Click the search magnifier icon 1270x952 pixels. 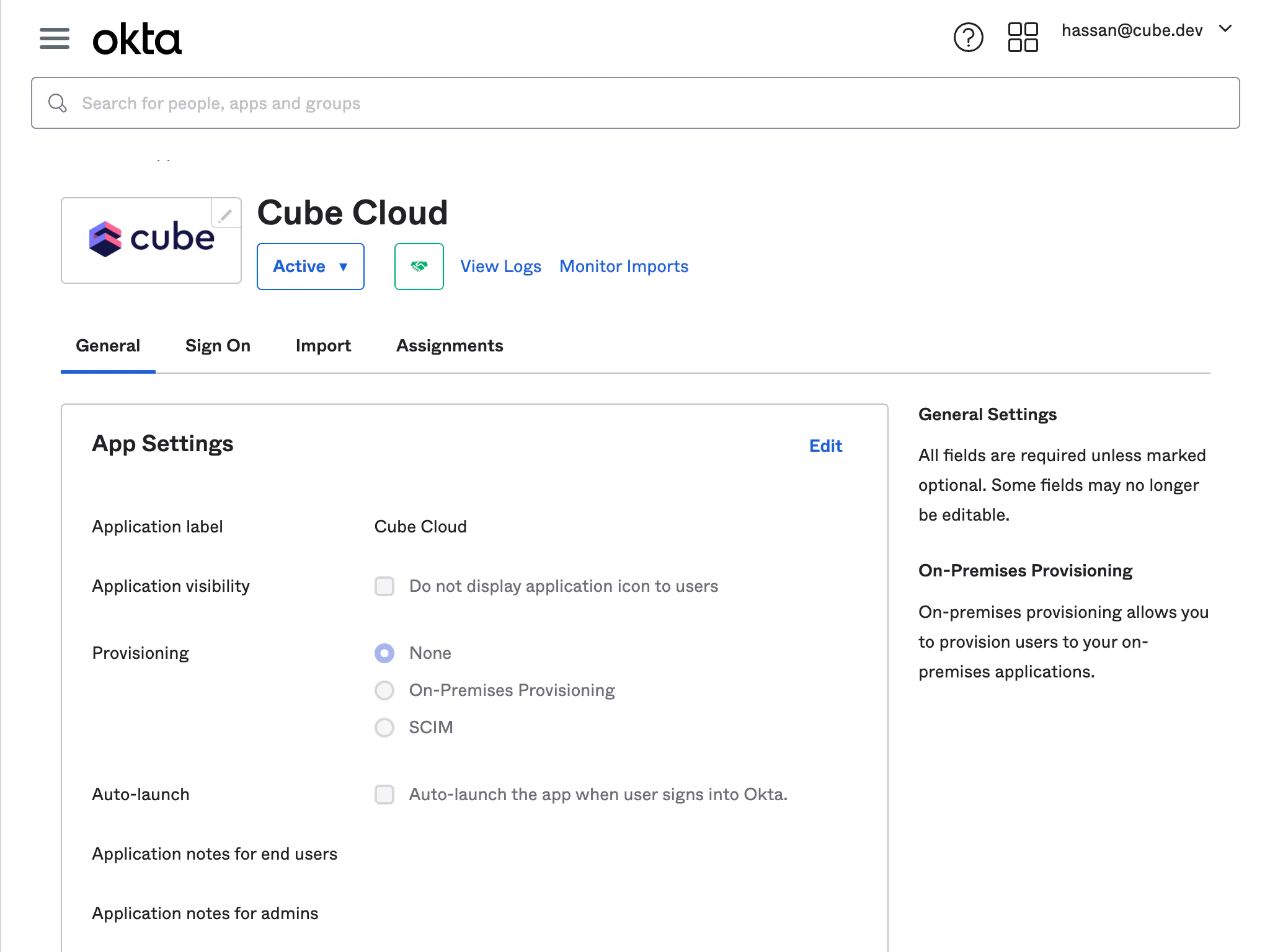point(58,103)
